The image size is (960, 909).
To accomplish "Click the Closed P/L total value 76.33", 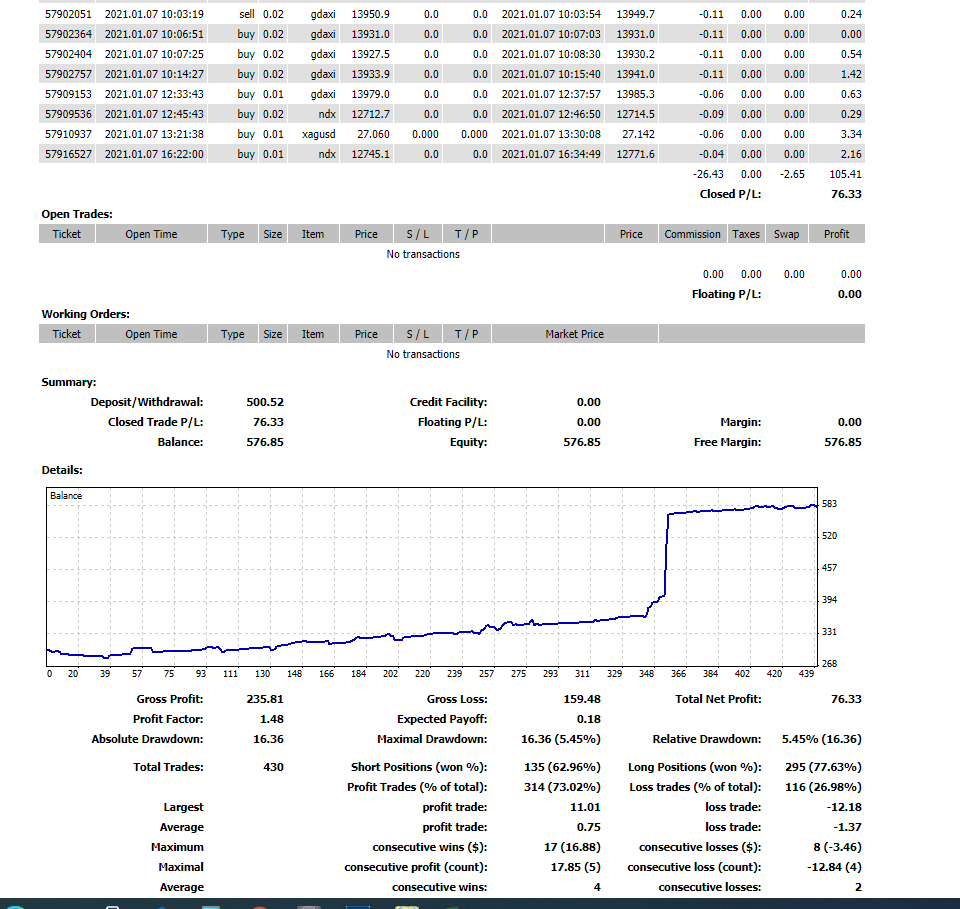I will tap(845, 194).
